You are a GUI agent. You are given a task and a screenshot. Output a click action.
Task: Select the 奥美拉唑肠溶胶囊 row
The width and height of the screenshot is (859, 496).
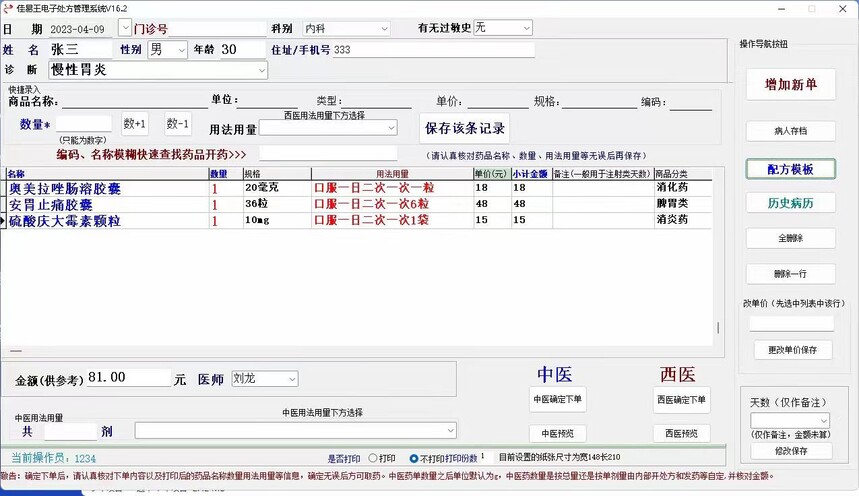(359, 188)
